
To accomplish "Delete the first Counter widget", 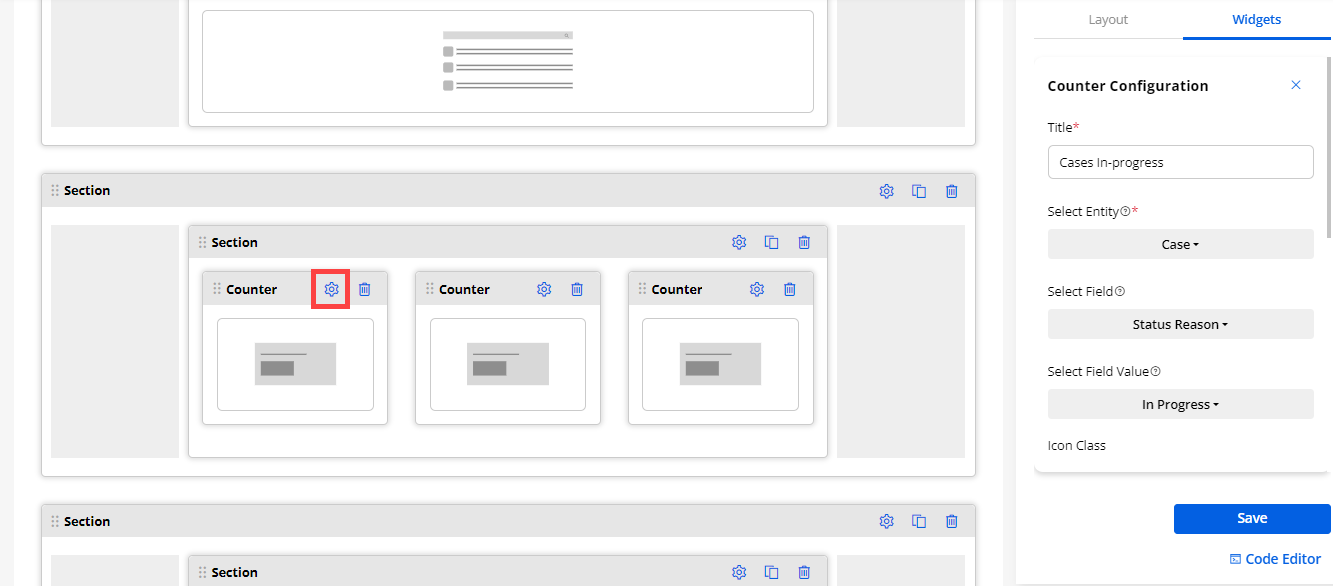I will [x=364, y=290].
